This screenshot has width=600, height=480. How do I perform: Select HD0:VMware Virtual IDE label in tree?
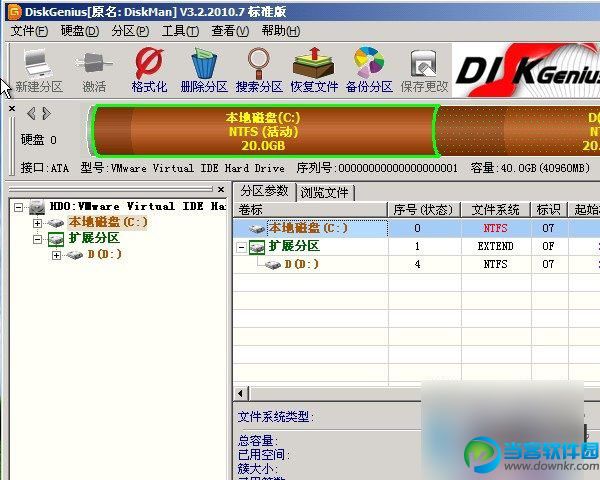point(137,207)
